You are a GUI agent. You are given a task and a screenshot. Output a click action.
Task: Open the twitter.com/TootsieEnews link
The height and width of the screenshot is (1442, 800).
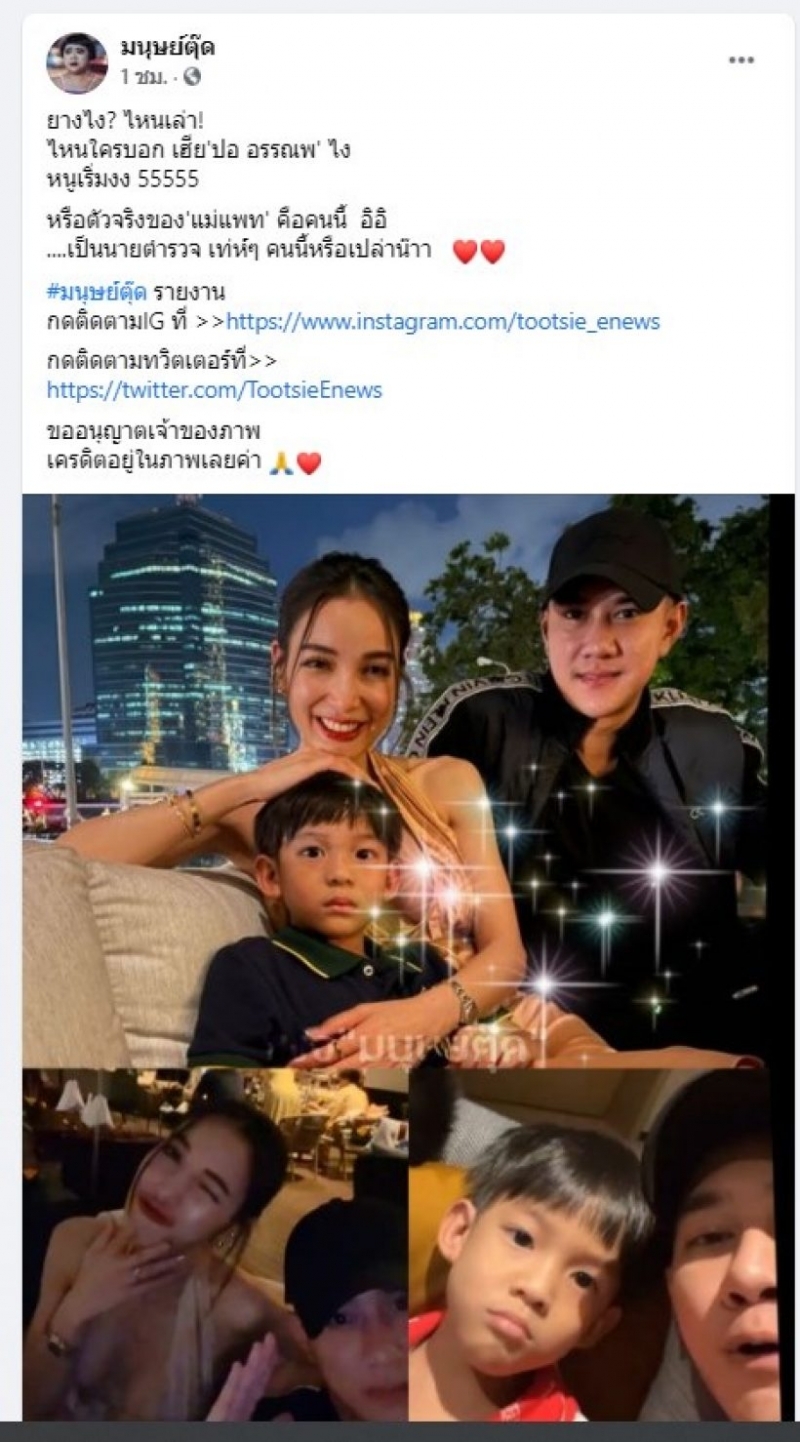tap(214, 390)
